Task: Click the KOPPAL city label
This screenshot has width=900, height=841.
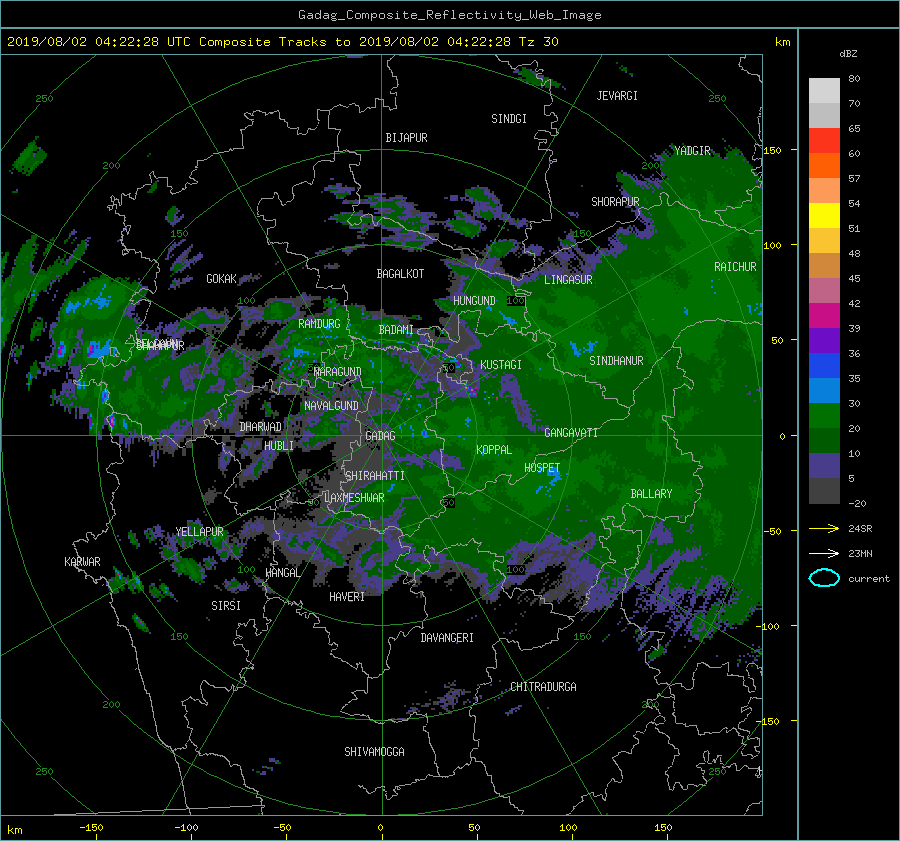Action: [x=494, y=450]
